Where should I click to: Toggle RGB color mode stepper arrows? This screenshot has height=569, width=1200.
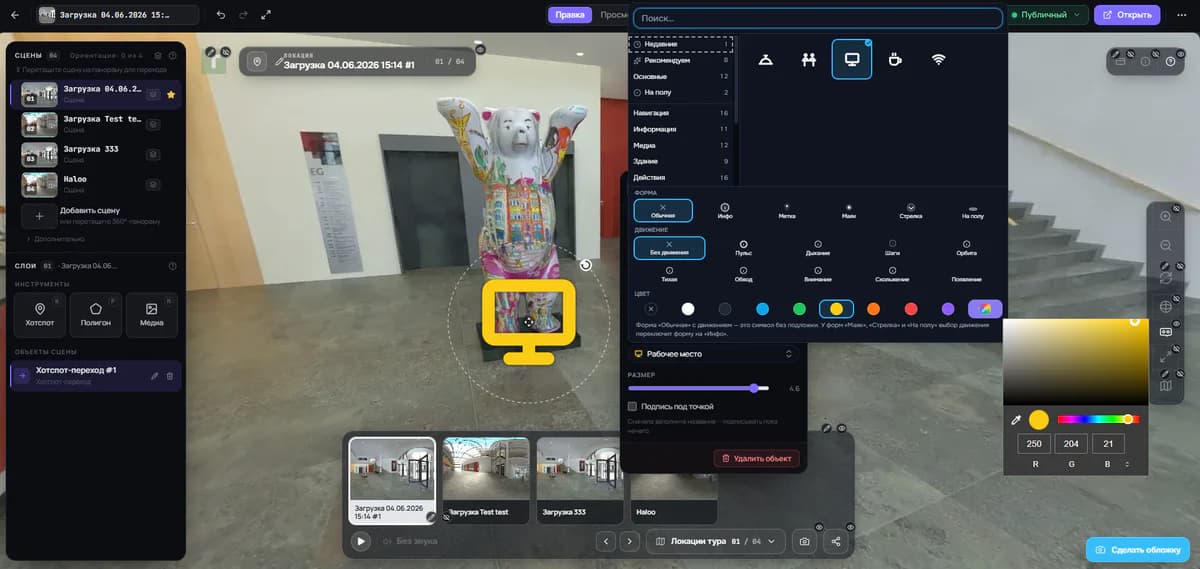1128,465
